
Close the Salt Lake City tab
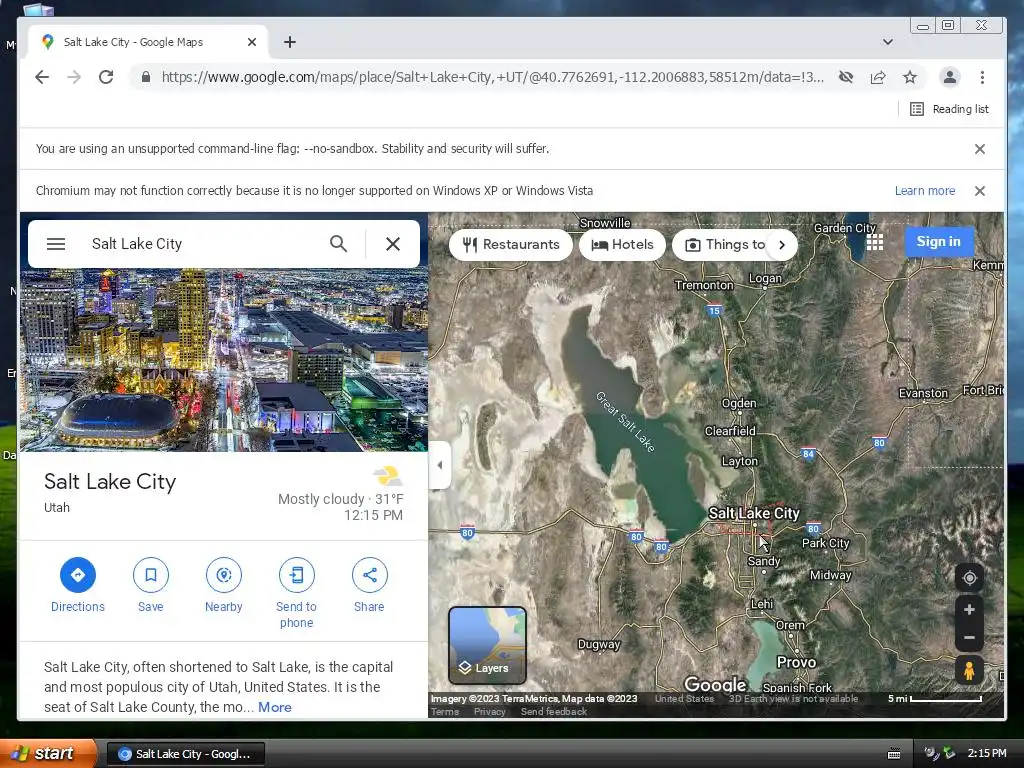pos(252,42)
